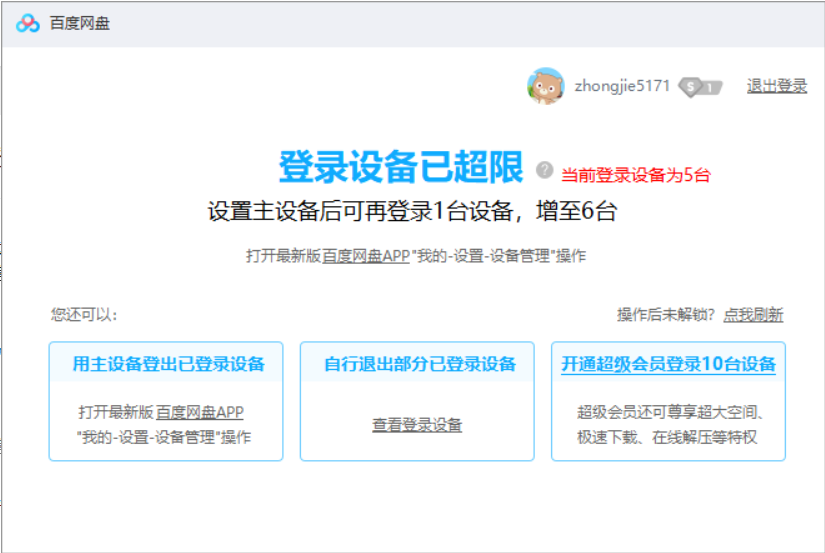This screenshot has width=825, height=553.
Task: Click the username zhongjie5171
Action: pyautogui.click(x=622, y=86)
